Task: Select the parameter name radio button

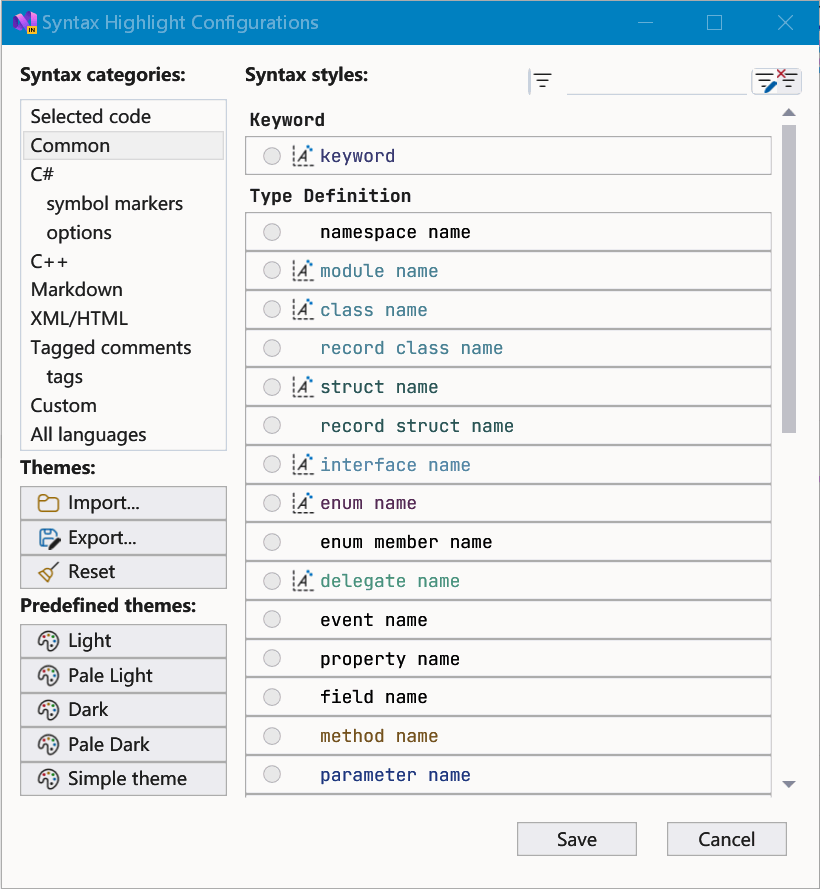Action: (272, 774)
